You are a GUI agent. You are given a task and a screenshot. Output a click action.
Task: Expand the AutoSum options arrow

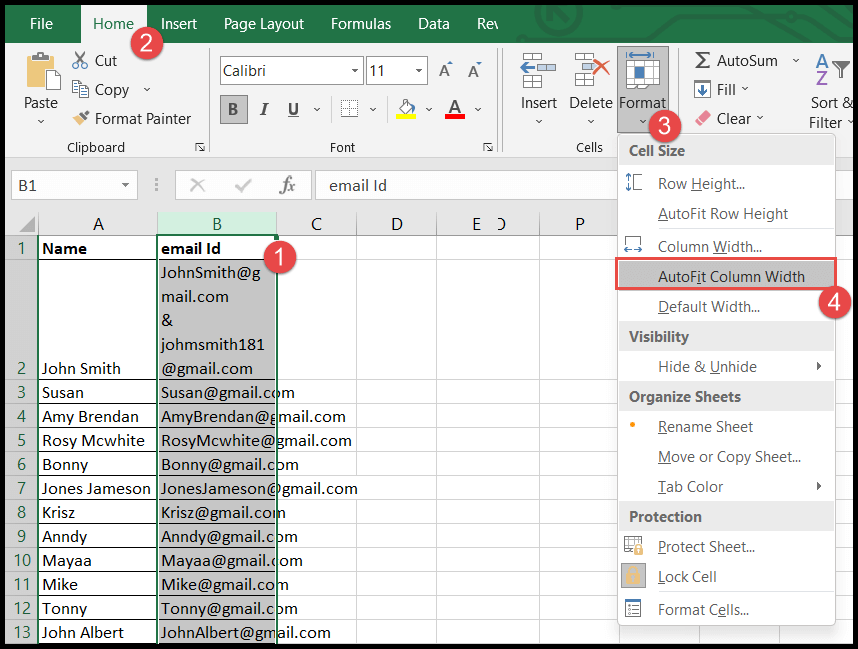click(796, 60)
